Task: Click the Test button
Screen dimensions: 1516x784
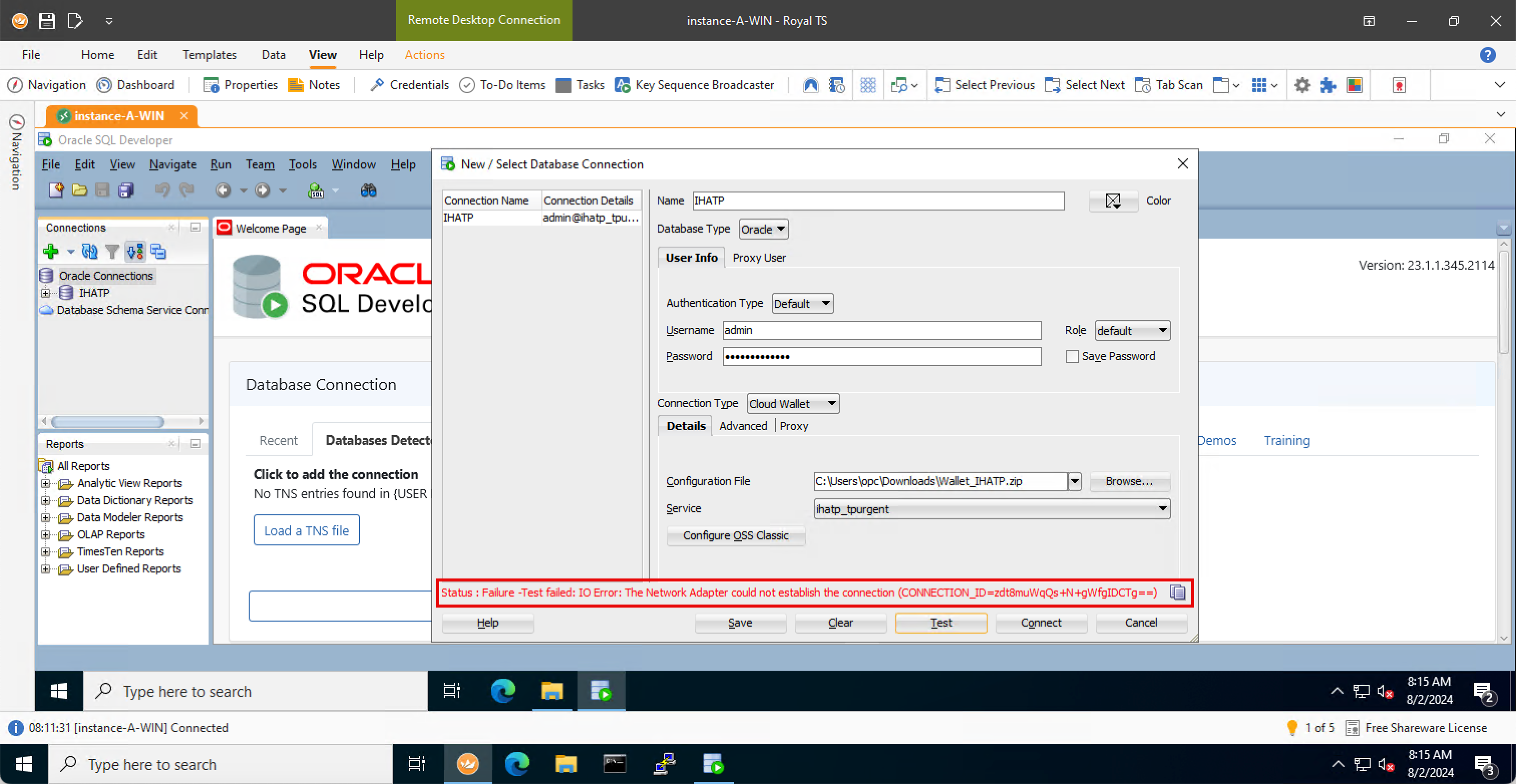Action: point(940,623)
